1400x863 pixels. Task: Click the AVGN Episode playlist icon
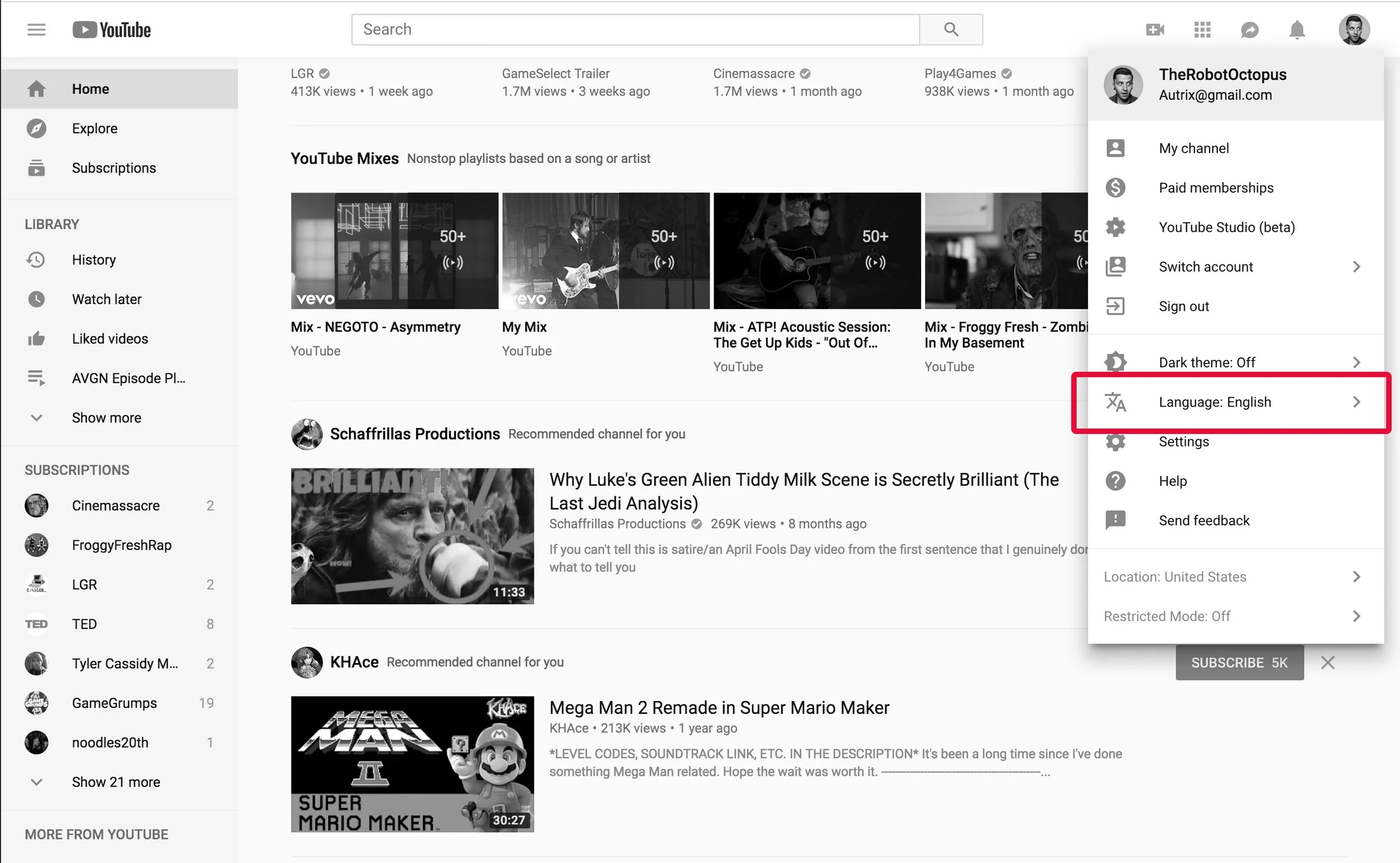[x=36, y=378]
